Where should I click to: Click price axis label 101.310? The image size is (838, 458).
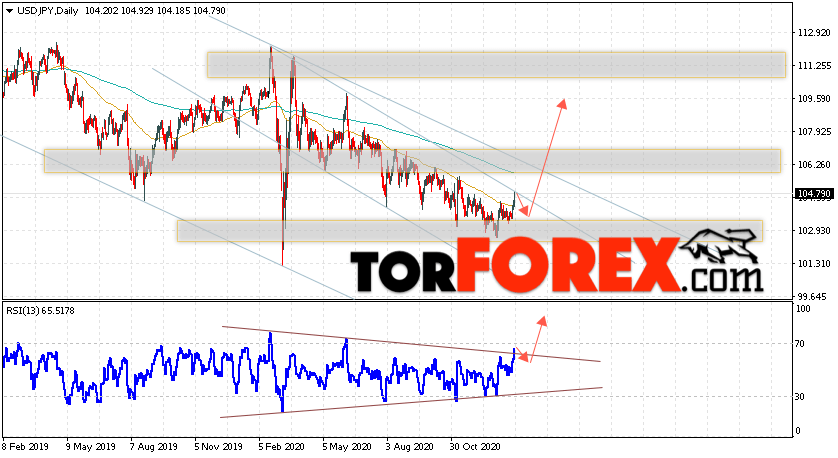click(814, 263)
